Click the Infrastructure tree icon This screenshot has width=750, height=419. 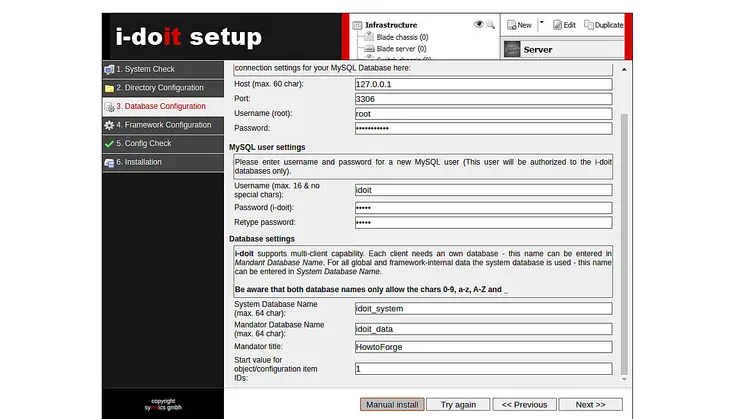coord(357,25)
